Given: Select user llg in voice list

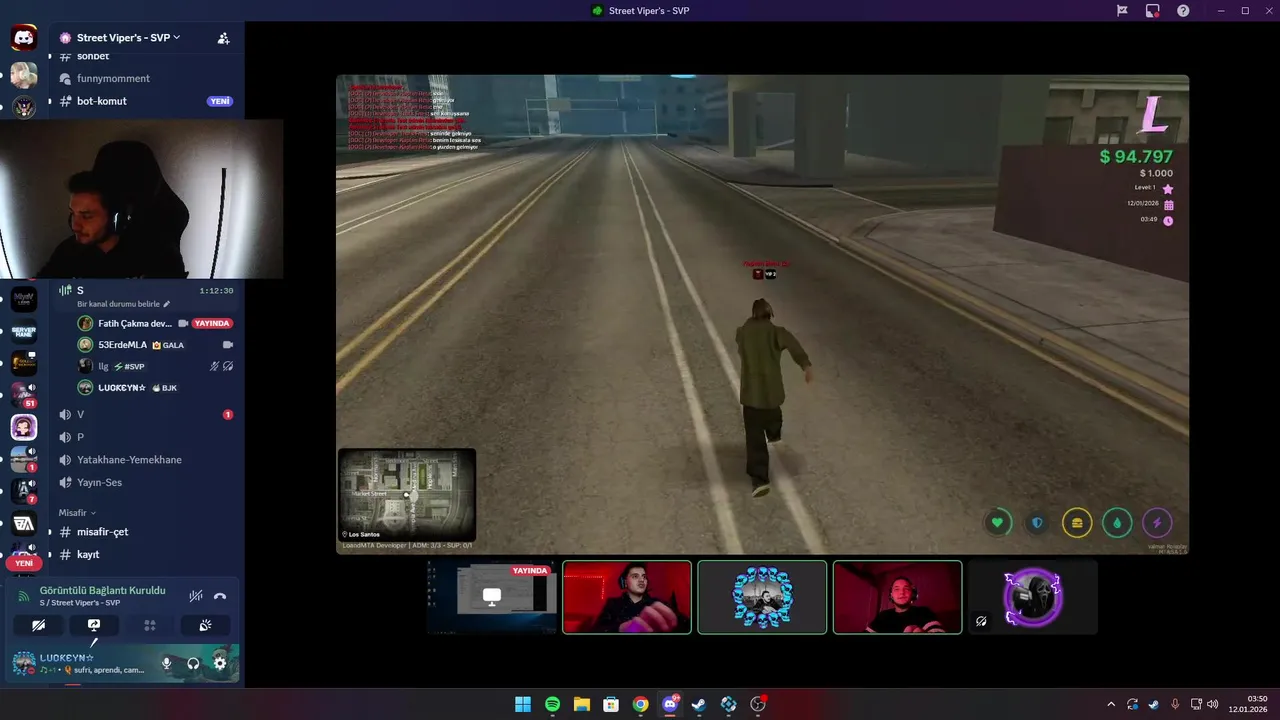Looking at the screenshot, I should coord(155,366).
